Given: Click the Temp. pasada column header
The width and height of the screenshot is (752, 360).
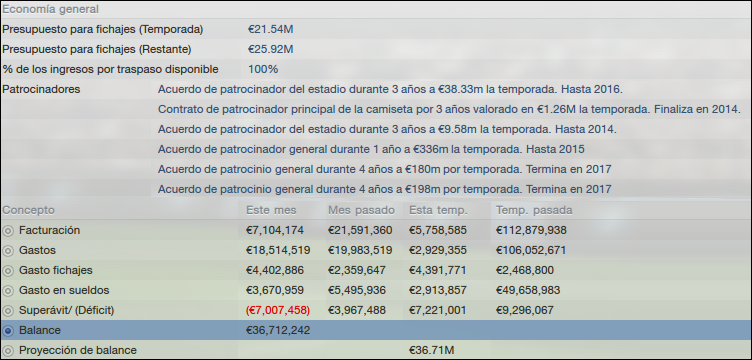Looking at the screenshot, I should point(534,210).
